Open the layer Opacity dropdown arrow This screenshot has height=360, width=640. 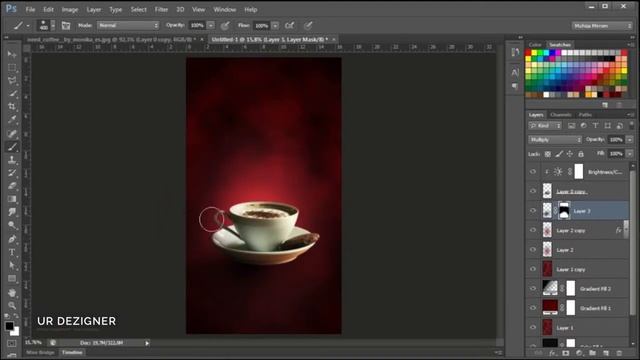coord(630,140)
